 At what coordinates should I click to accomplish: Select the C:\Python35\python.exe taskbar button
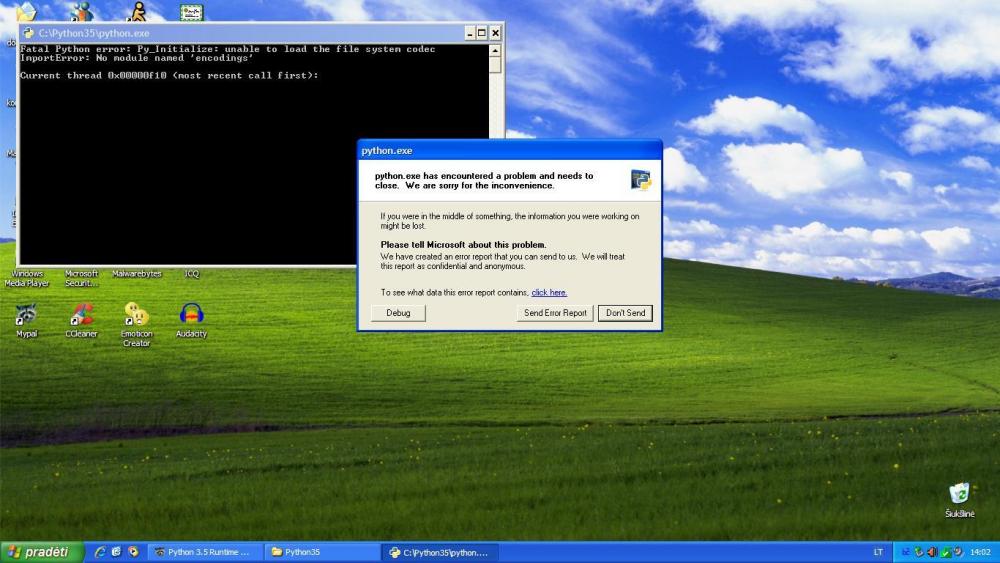(x=440, y=552)
